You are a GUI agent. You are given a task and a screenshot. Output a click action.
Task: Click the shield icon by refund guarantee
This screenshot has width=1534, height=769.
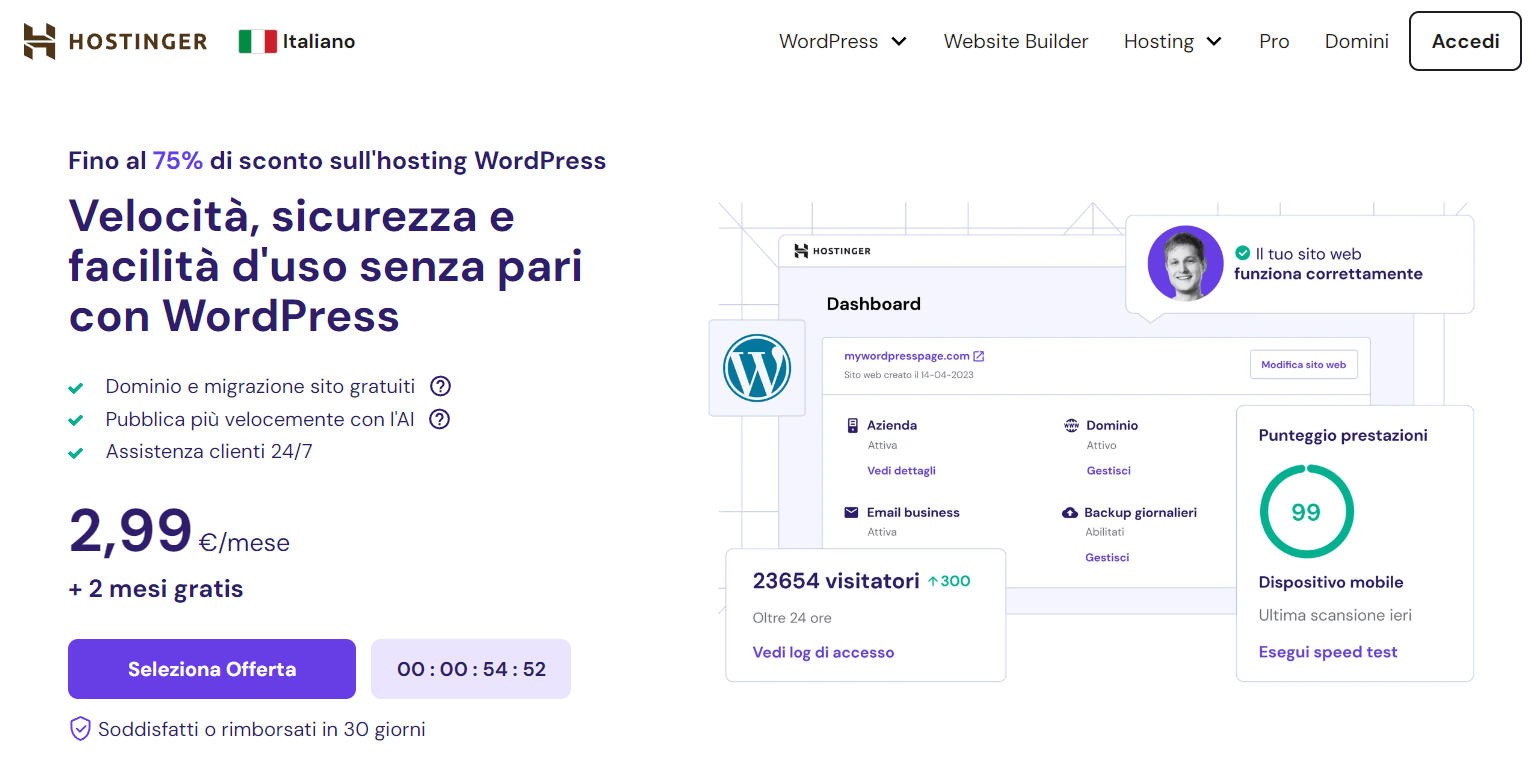tap(80, 729)
